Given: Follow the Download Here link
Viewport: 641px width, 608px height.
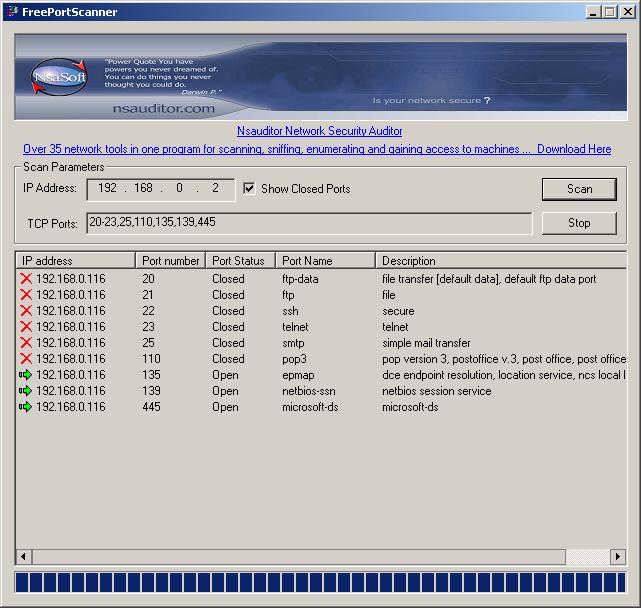Looking at the screenshot, I should coord(574,149).
